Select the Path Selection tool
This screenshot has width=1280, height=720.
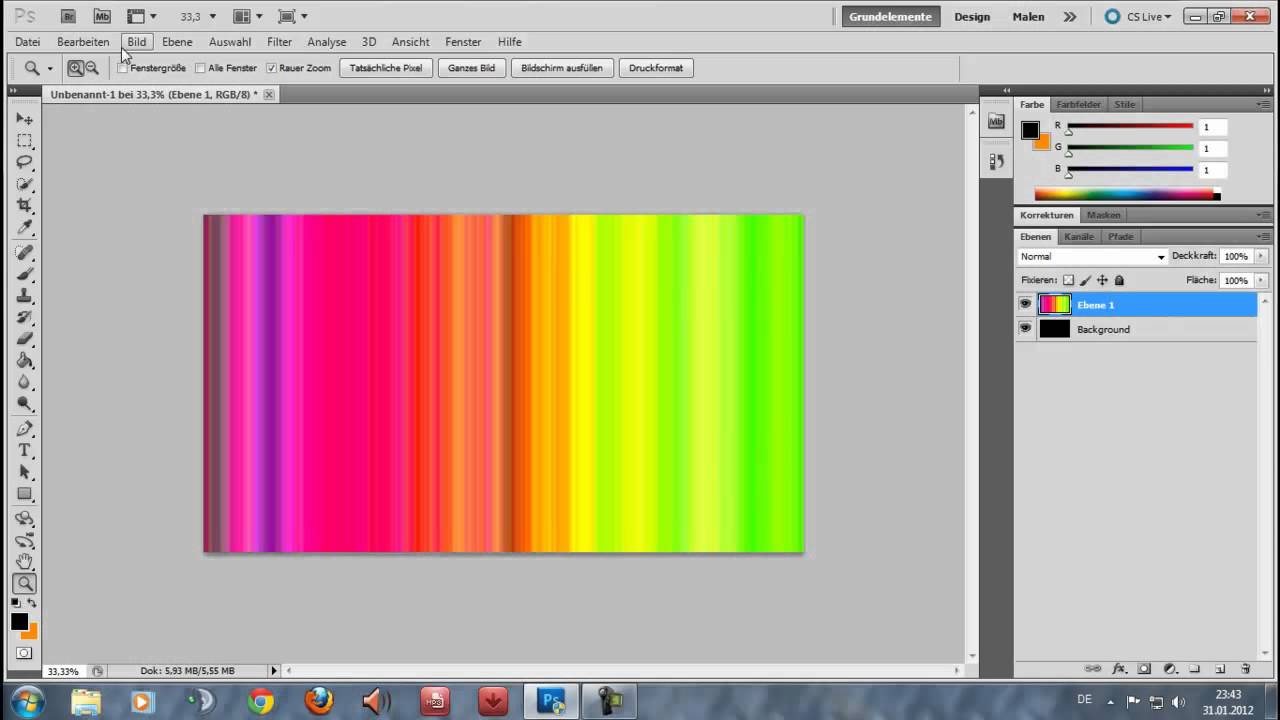point(25,472)
